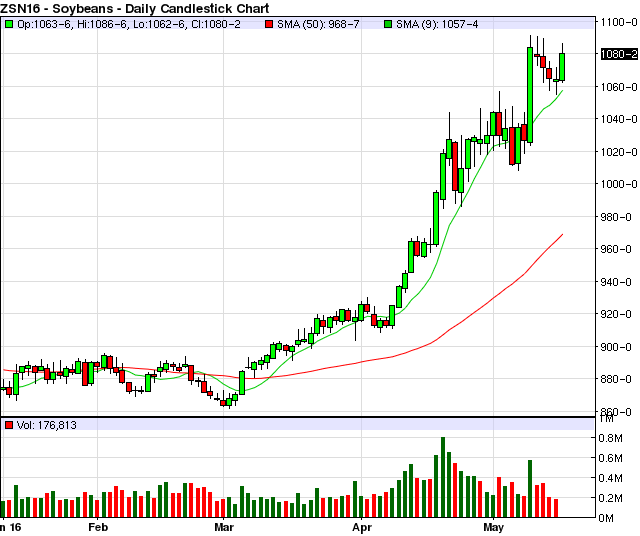This screenshot has height=536, width=640.
Task: Click the 'Op:1063-6, Hi:1086-6, Lo:1062-6, Cl:1080-2' readout
Action: 129,24
